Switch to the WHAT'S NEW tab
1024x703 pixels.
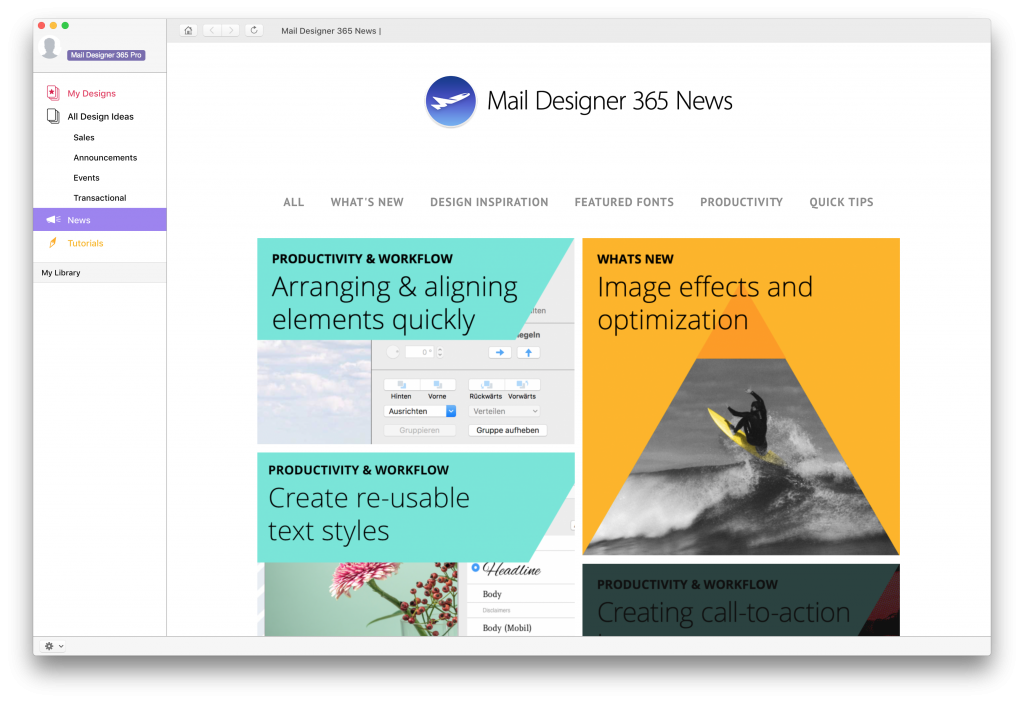(366, 203)
